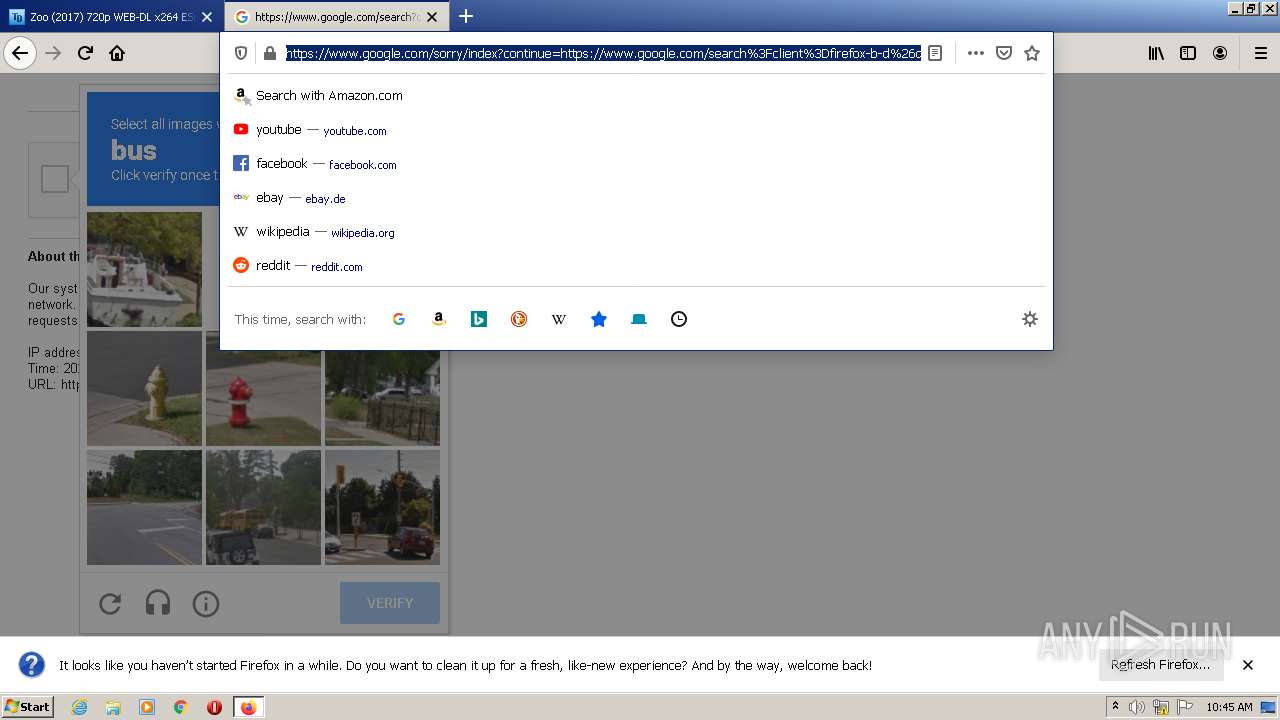Get a new captcha challenge
The height and width of the screenshot is (720, 1280).
tap(110, 603)
